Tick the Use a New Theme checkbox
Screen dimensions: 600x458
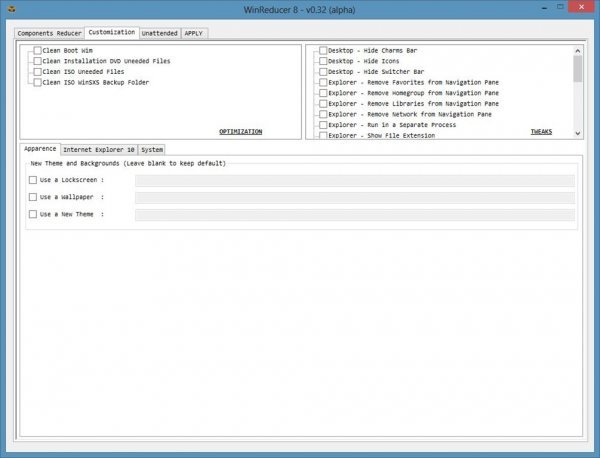pos(33,214)
